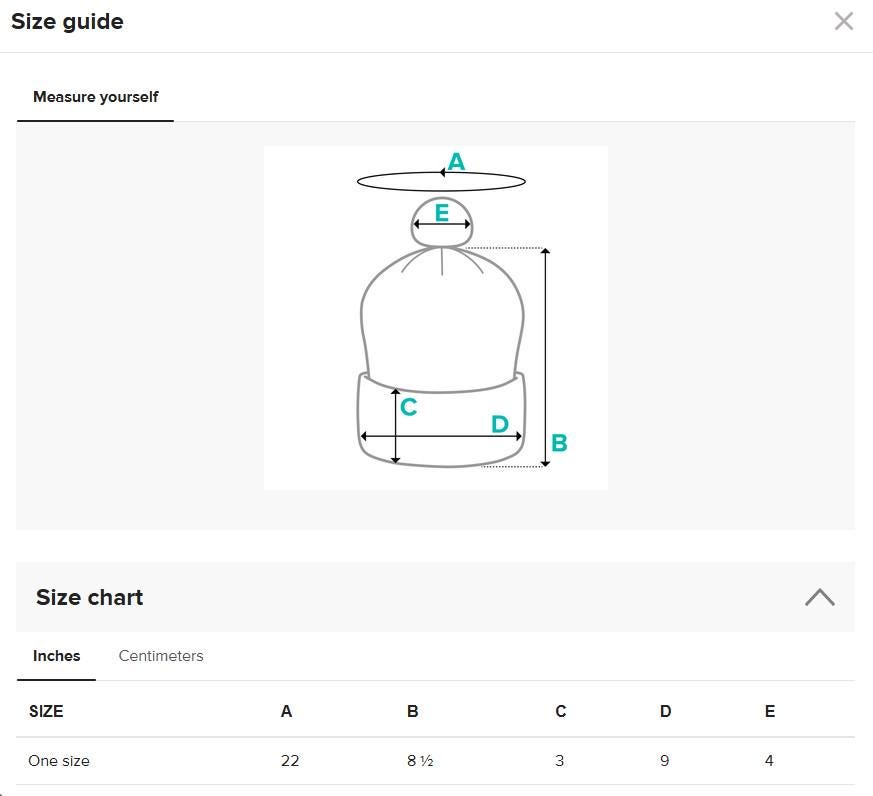The height and width of the screenshot is (796, 873).
Task: Click the One size row label
Action: 59,761
